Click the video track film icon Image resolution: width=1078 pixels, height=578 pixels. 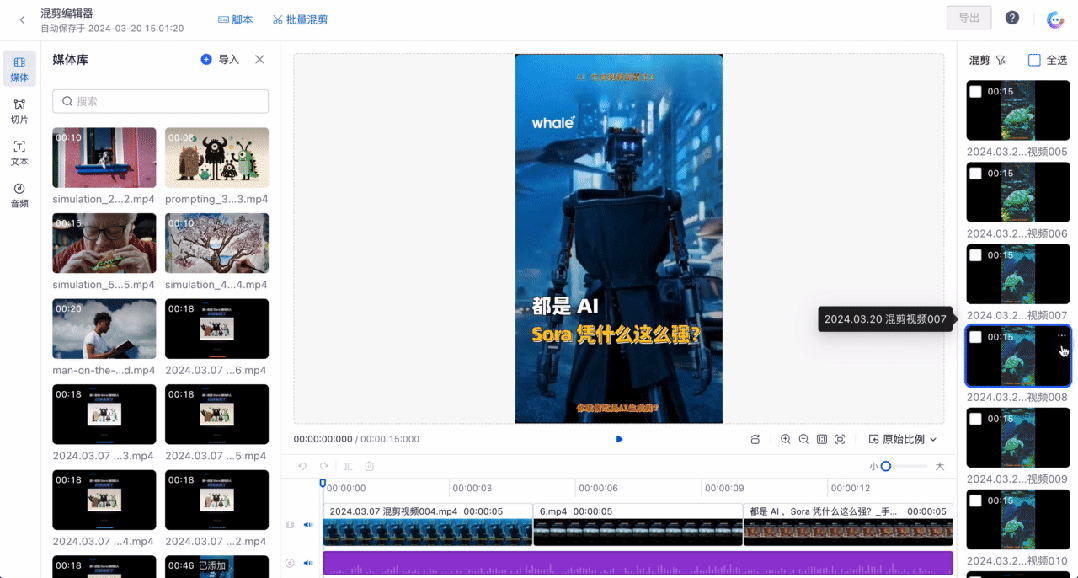tap(290, 525)
